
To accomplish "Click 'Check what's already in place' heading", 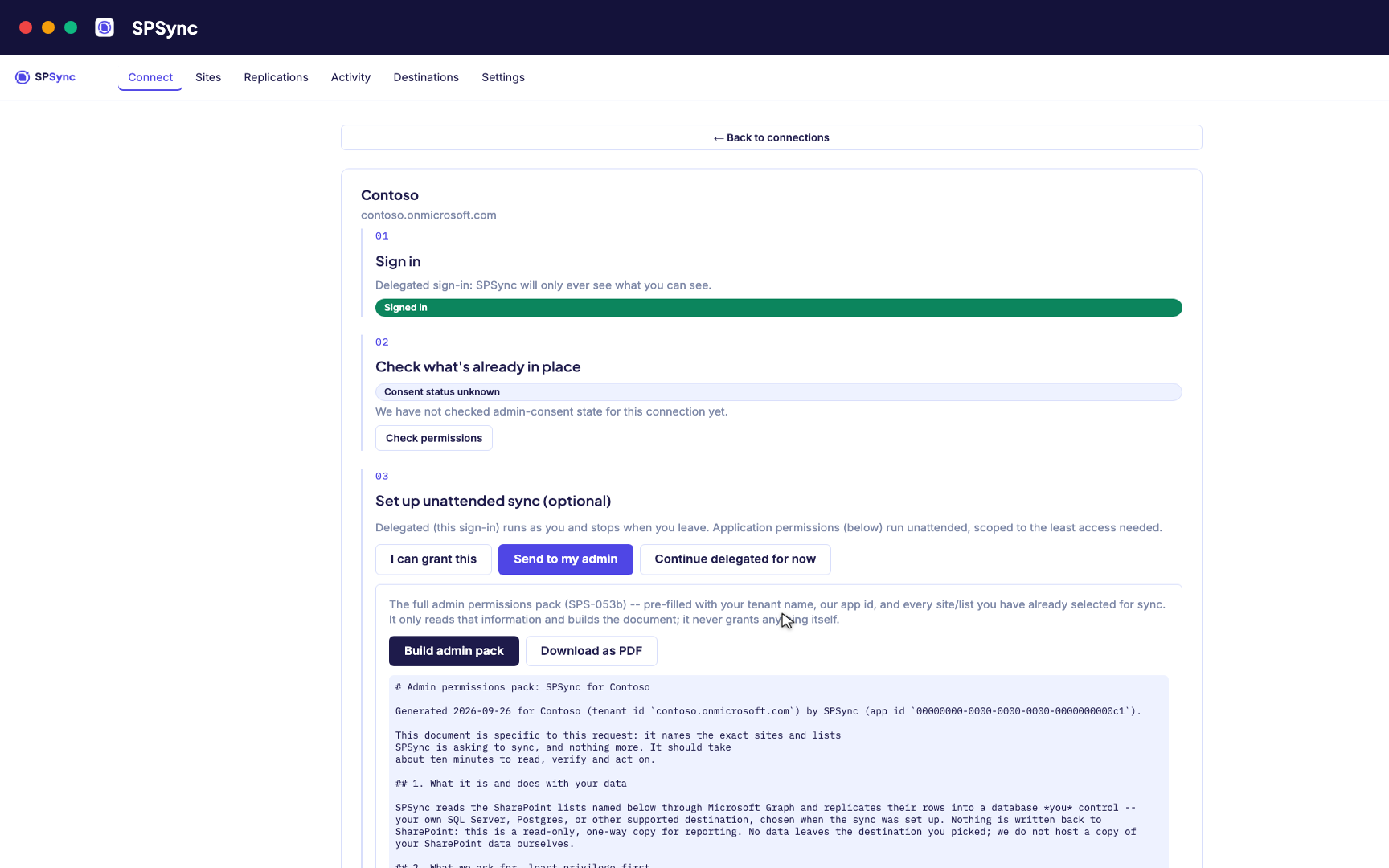I will click(x=478, y=366).
